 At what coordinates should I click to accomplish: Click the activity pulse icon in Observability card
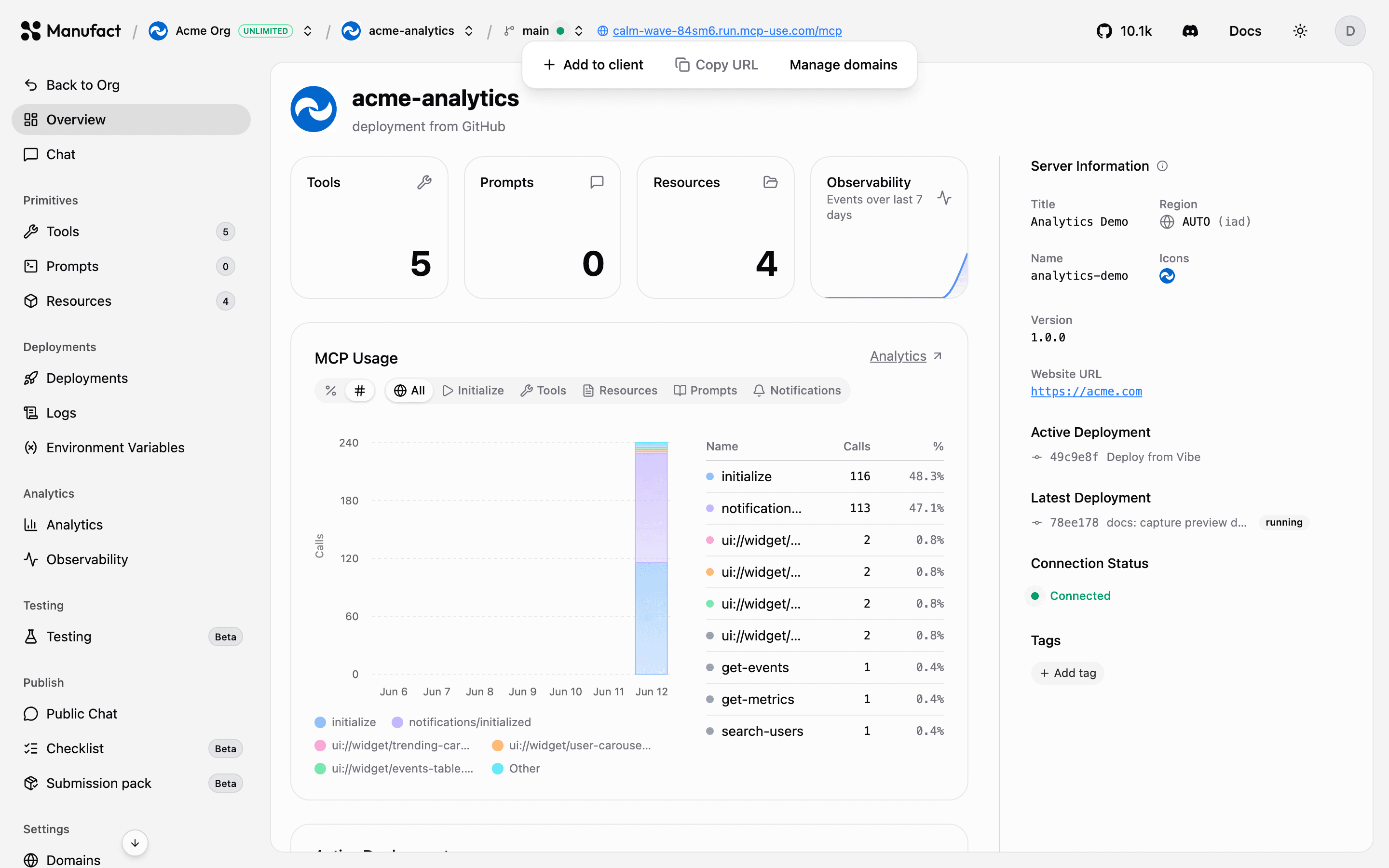[944, 198]
